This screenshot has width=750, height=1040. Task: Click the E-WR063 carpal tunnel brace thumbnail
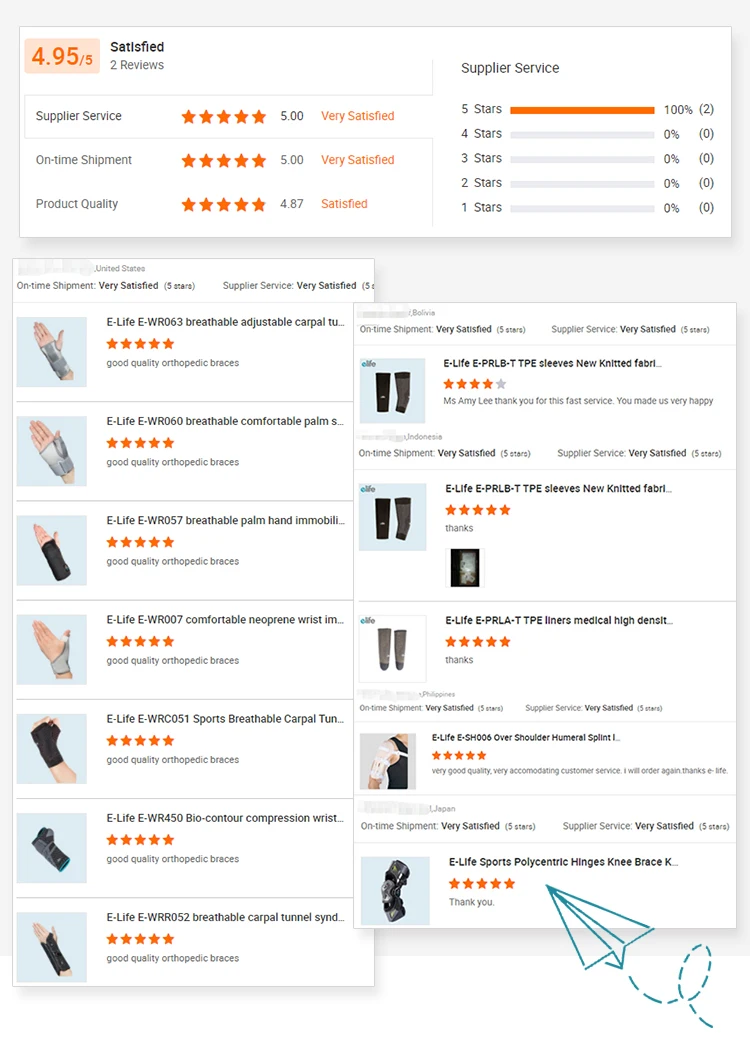52,352
